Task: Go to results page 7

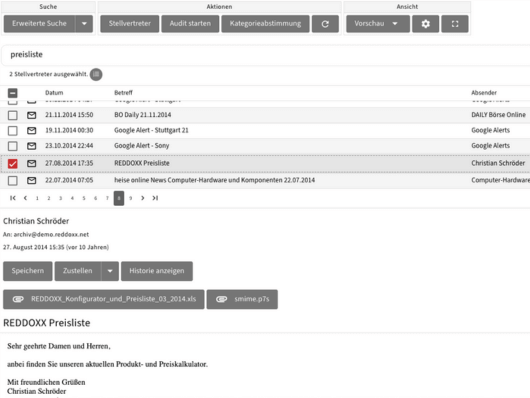Action: 107,198
